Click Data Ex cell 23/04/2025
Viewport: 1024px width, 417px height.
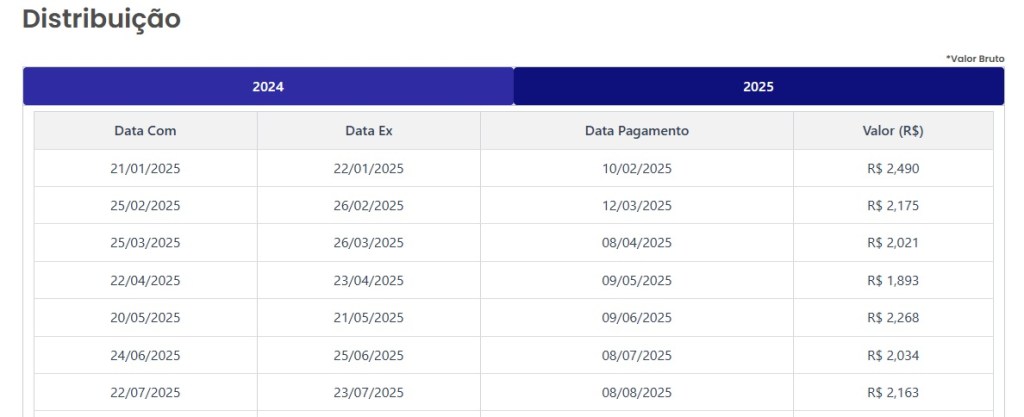coord(368,281)
